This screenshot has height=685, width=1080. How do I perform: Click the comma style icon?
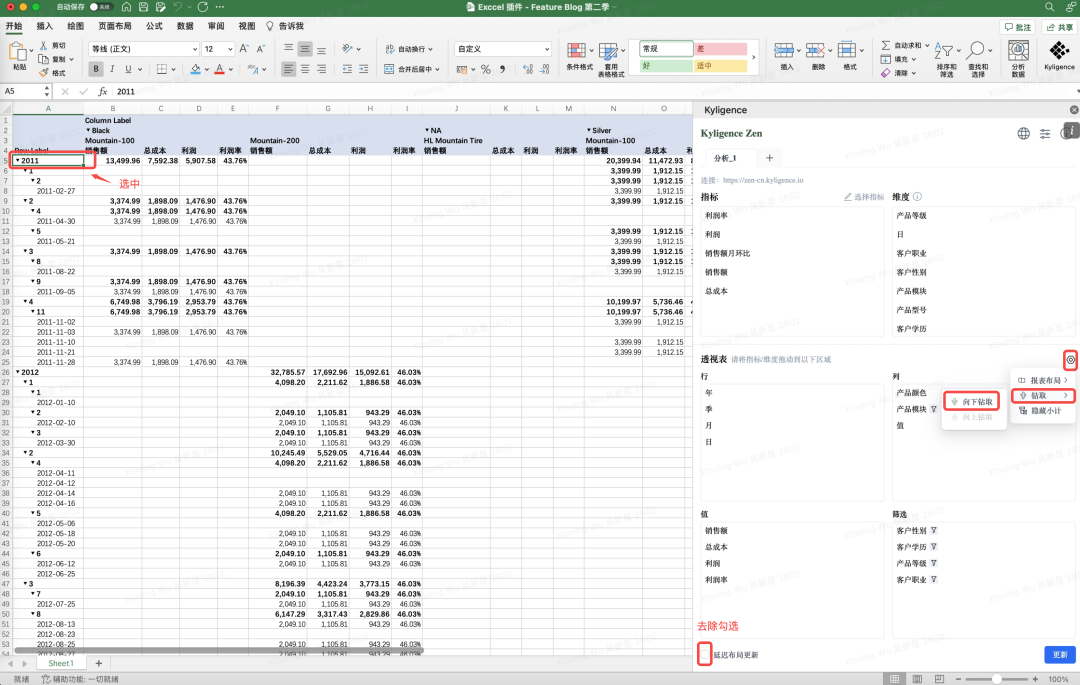tap(502, 69)
